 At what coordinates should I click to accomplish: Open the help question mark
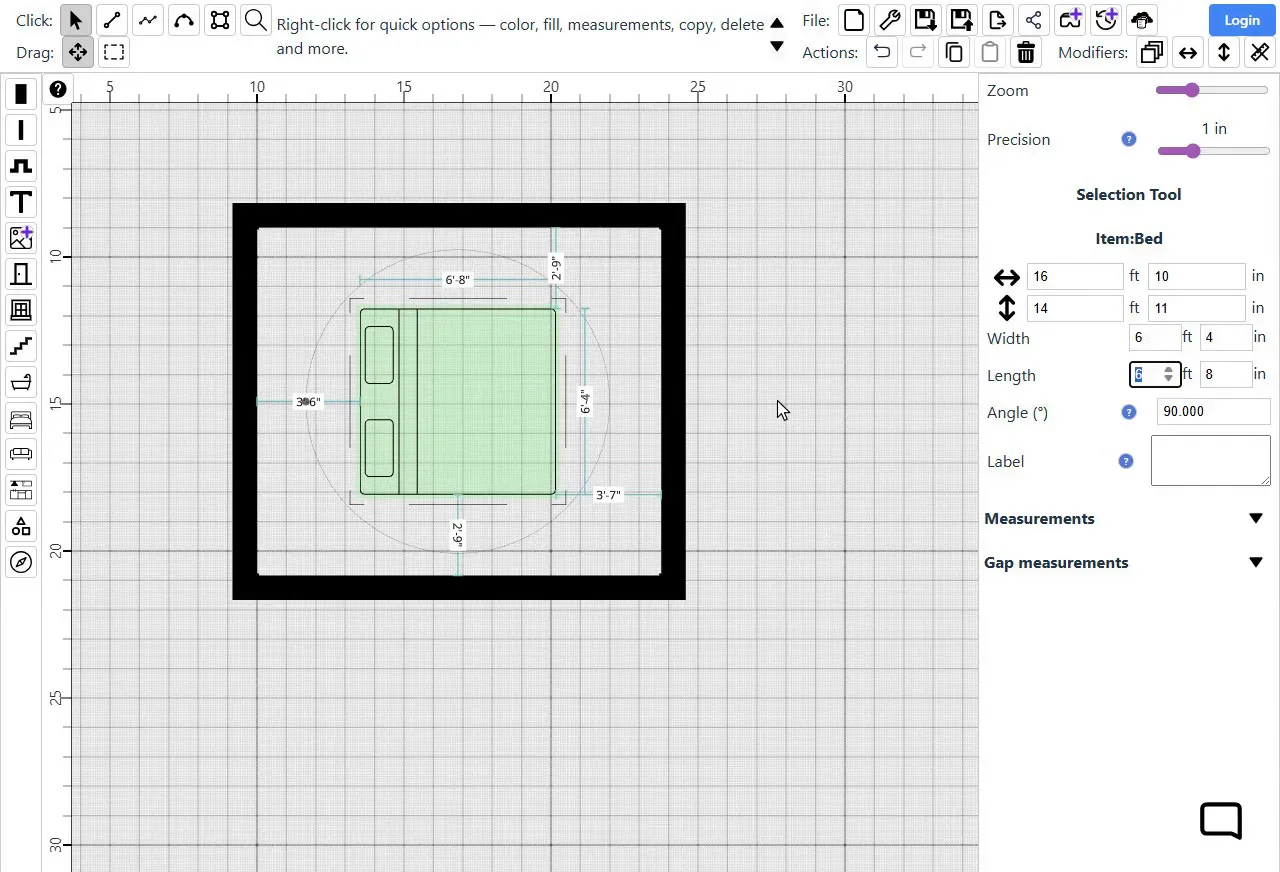tap(58, 89)
